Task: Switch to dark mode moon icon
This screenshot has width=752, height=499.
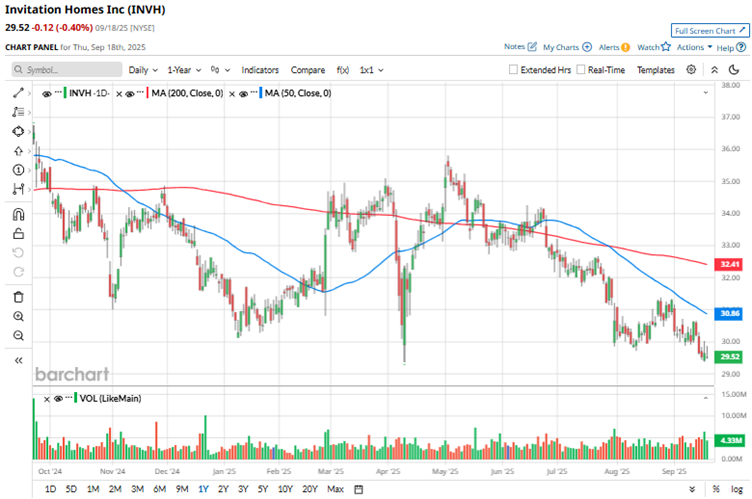Action: (x=734, y=70)
